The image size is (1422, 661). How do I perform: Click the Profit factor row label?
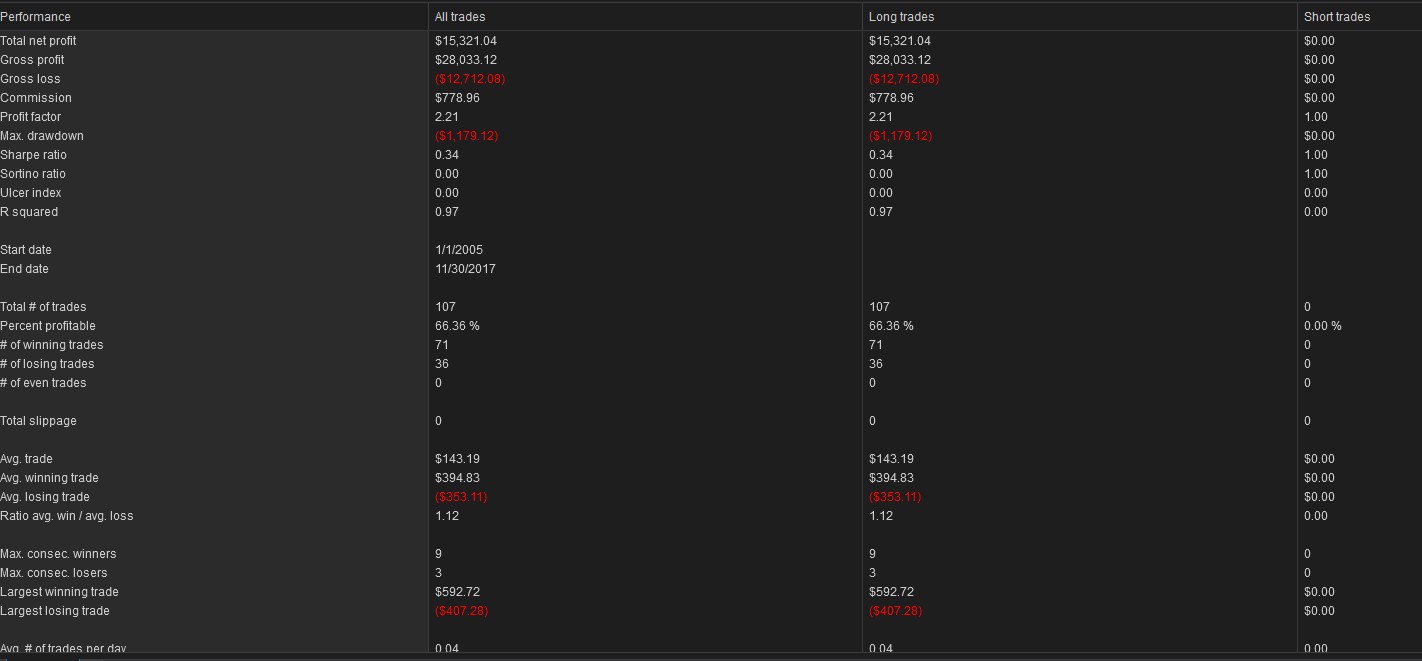tap(31, 117)
